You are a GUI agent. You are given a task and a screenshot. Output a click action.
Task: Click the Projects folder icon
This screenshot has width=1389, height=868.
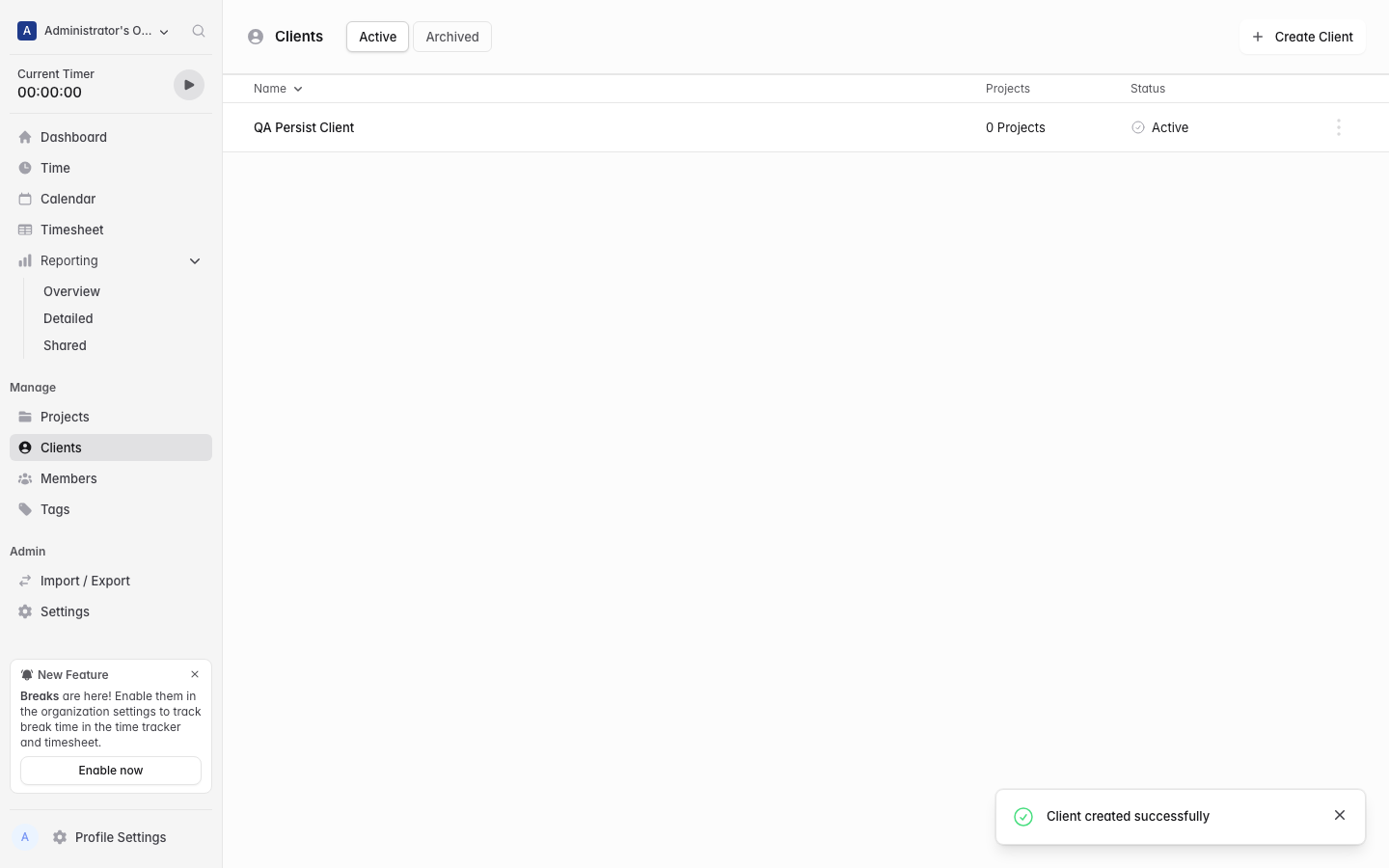[x=25, y=417]
